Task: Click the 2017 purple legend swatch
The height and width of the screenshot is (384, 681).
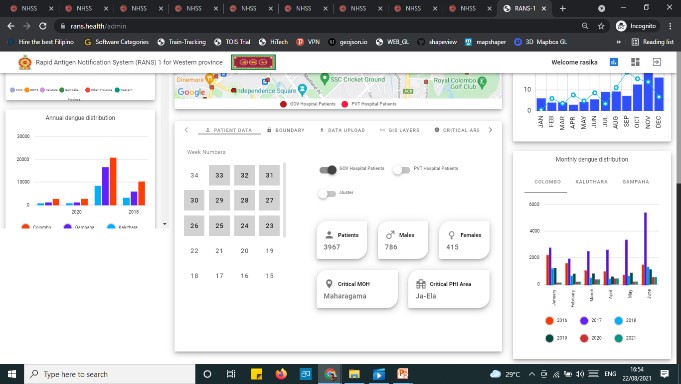Action: [x=584, y=321]
